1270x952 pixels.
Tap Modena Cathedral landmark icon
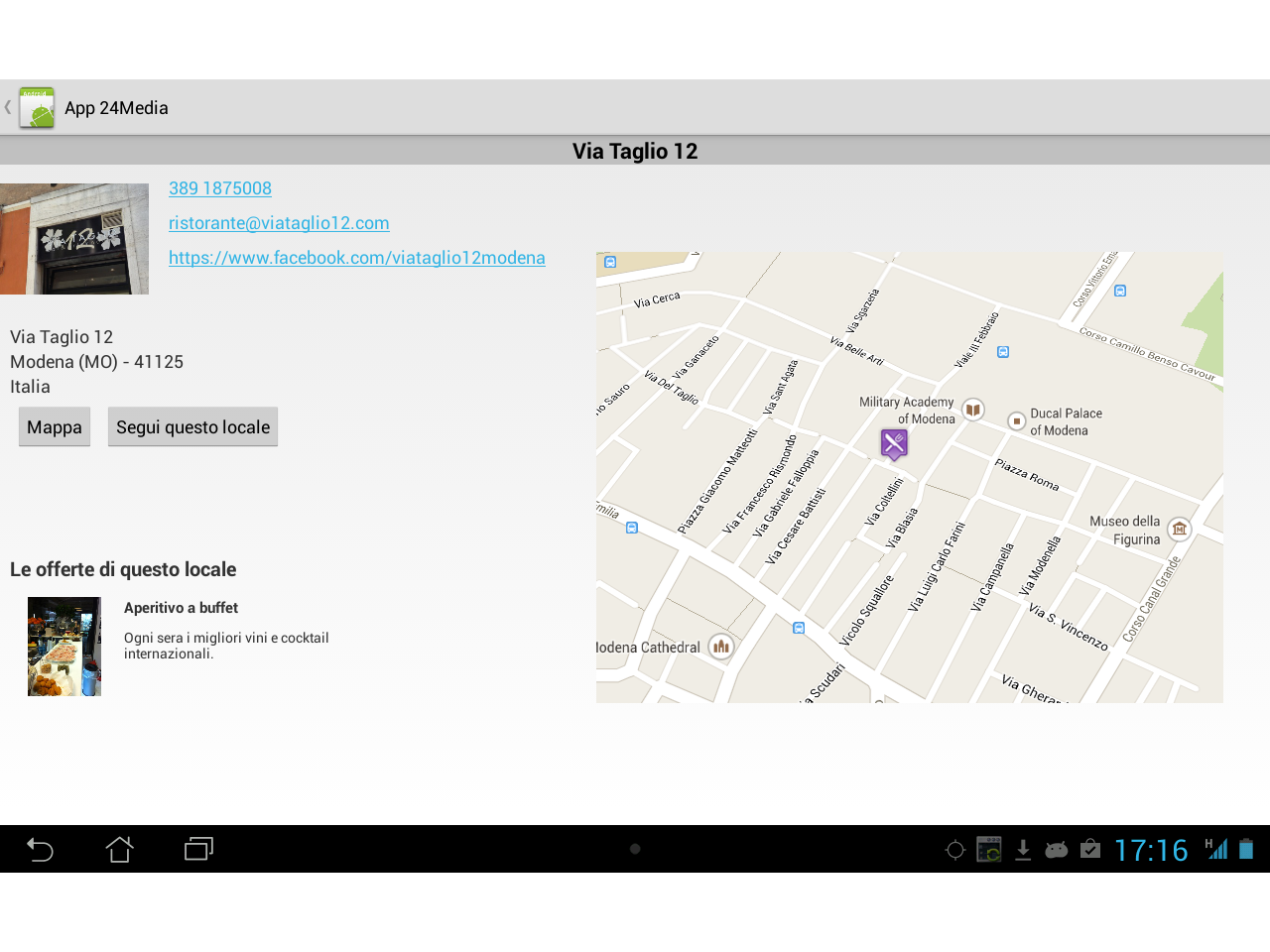pos(721,647)
